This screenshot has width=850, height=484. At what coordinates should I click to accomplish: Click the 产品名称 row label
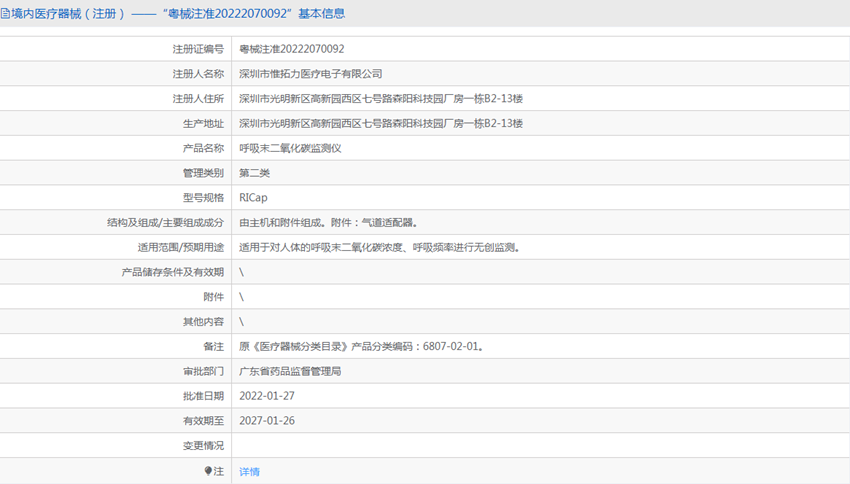203,148
